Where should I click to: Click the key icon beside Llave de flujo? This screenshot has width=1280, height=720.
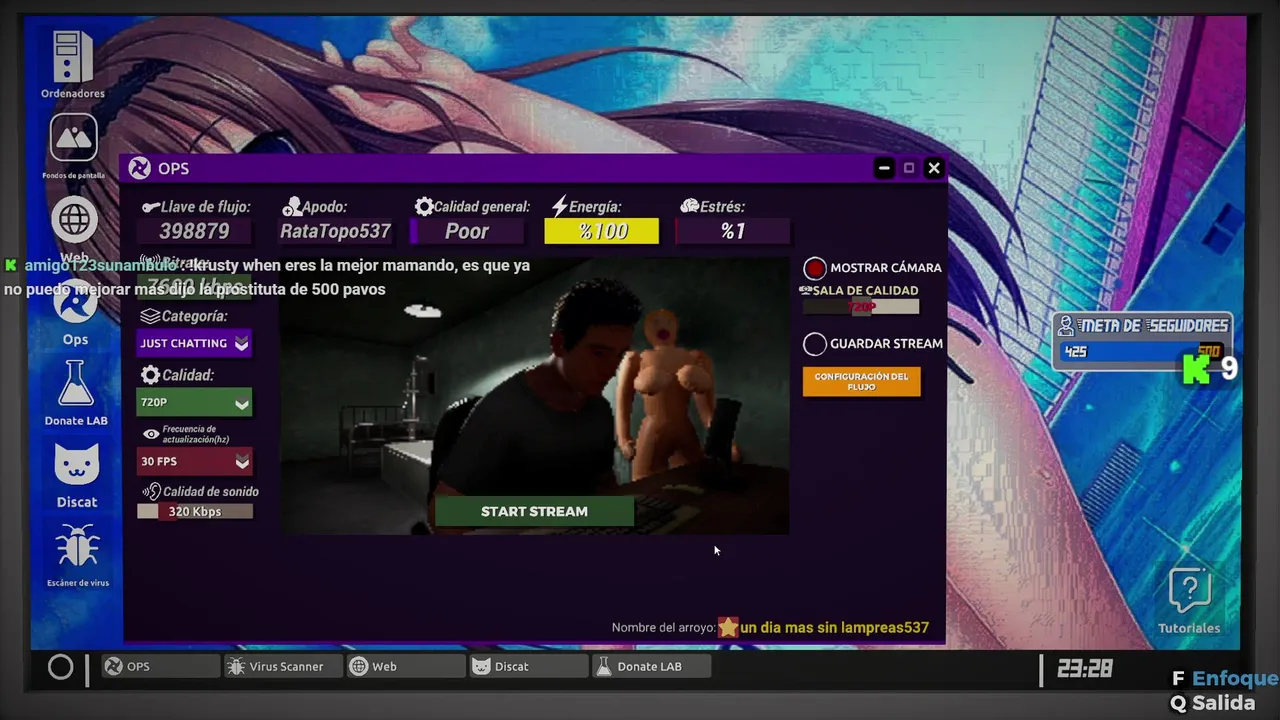click(151, 207)
